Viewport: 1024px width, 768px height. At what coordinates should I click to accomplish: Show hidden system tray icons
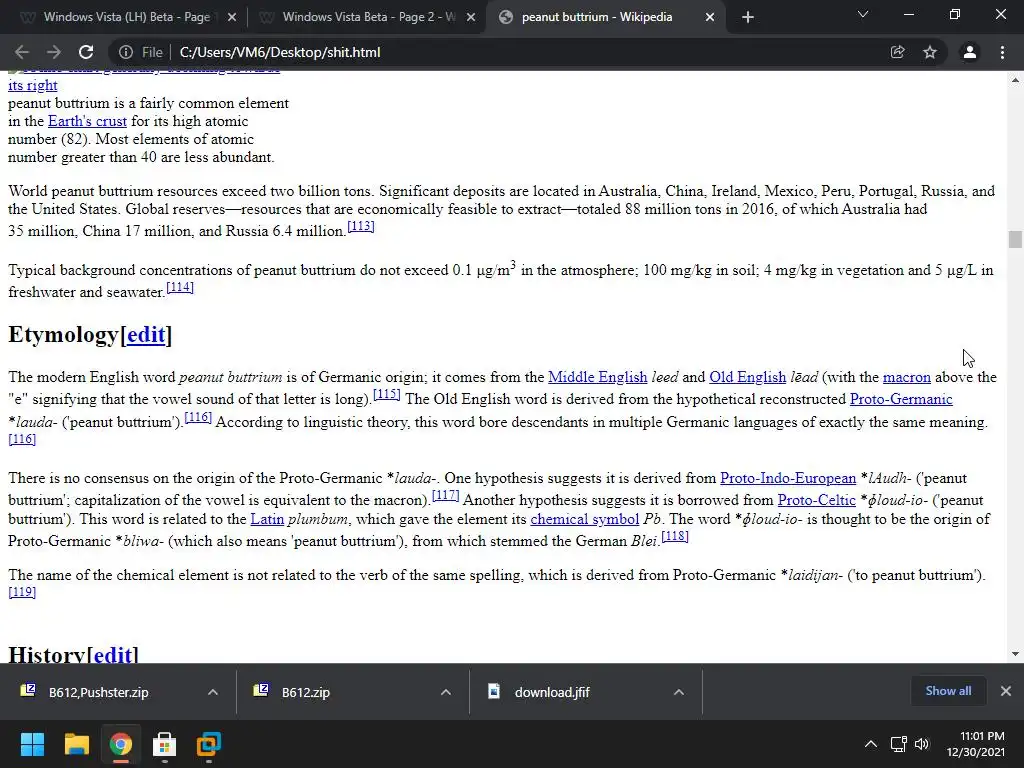click(871, 744)
